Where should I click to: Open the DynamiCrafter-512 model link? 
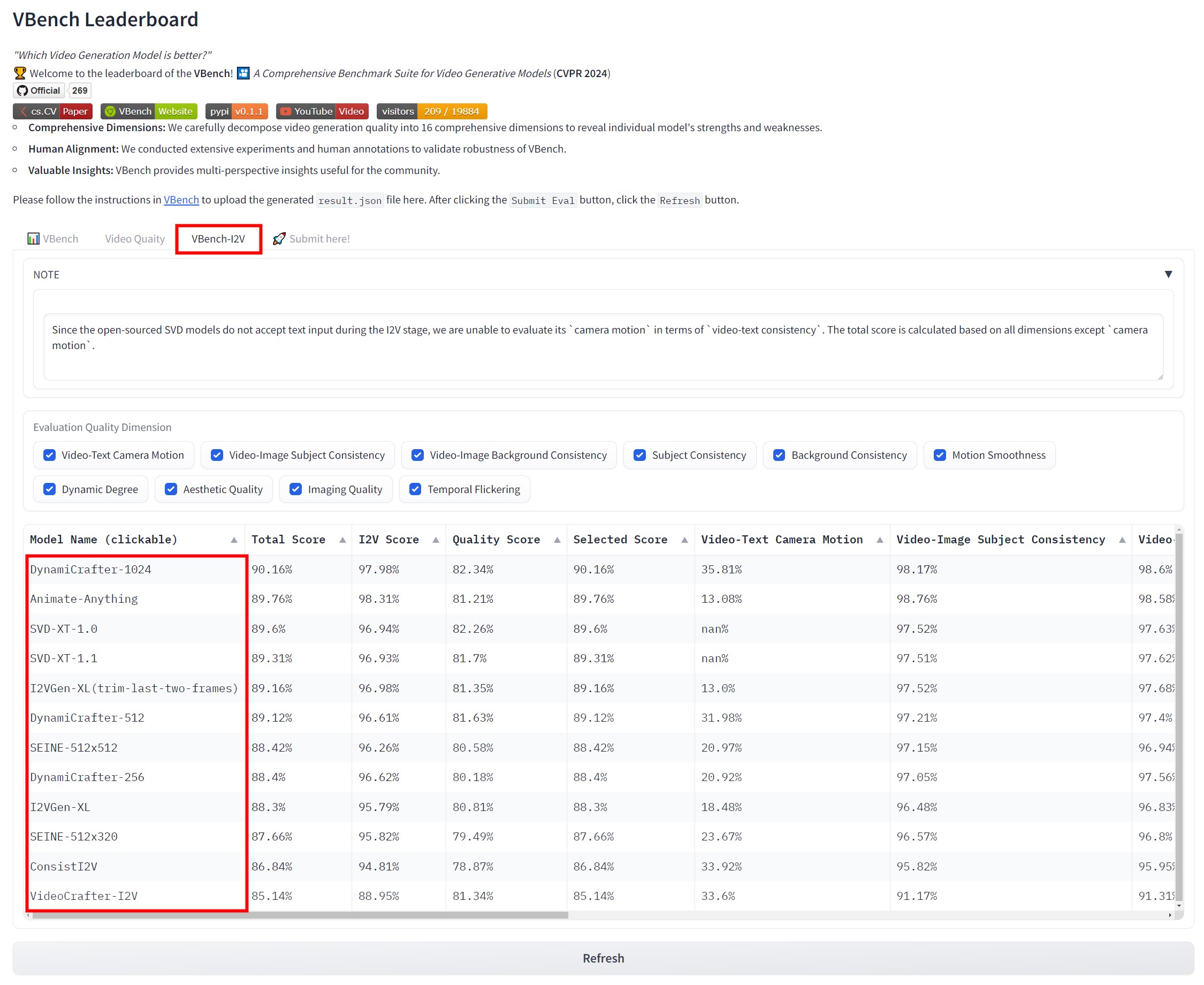tap(87, 718)
